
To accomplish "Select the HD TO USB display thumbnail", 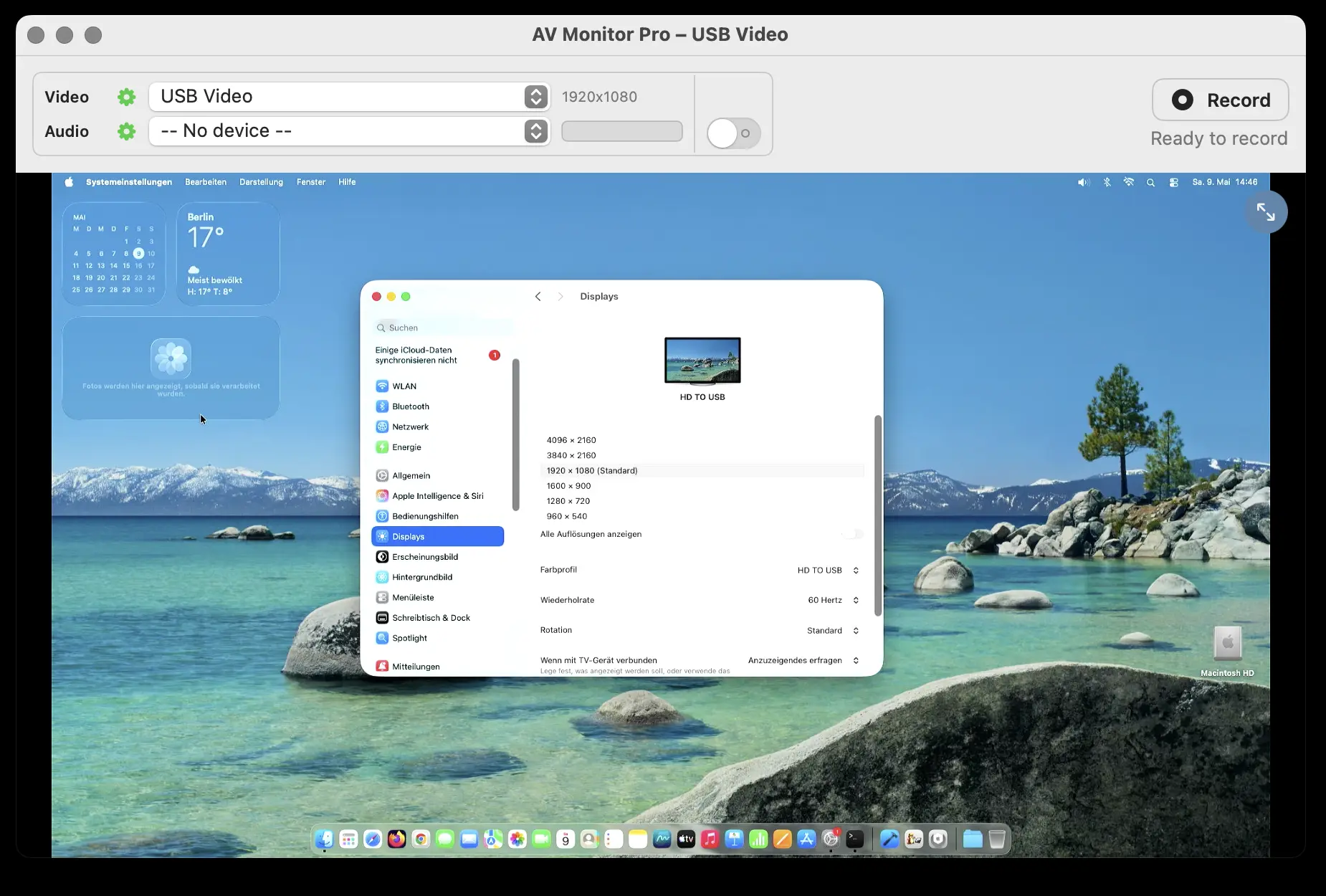I will pyautogui.click(x=702, y=361).
